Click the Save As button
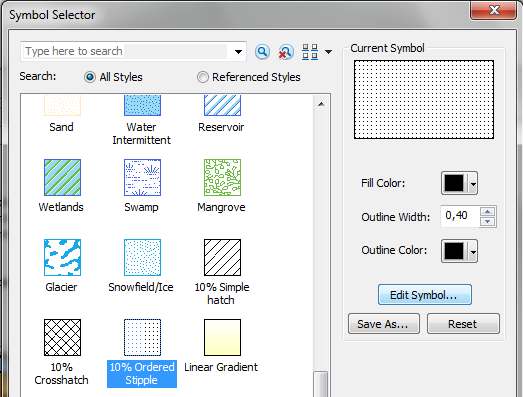523x397 pixels. click(384, 324)
